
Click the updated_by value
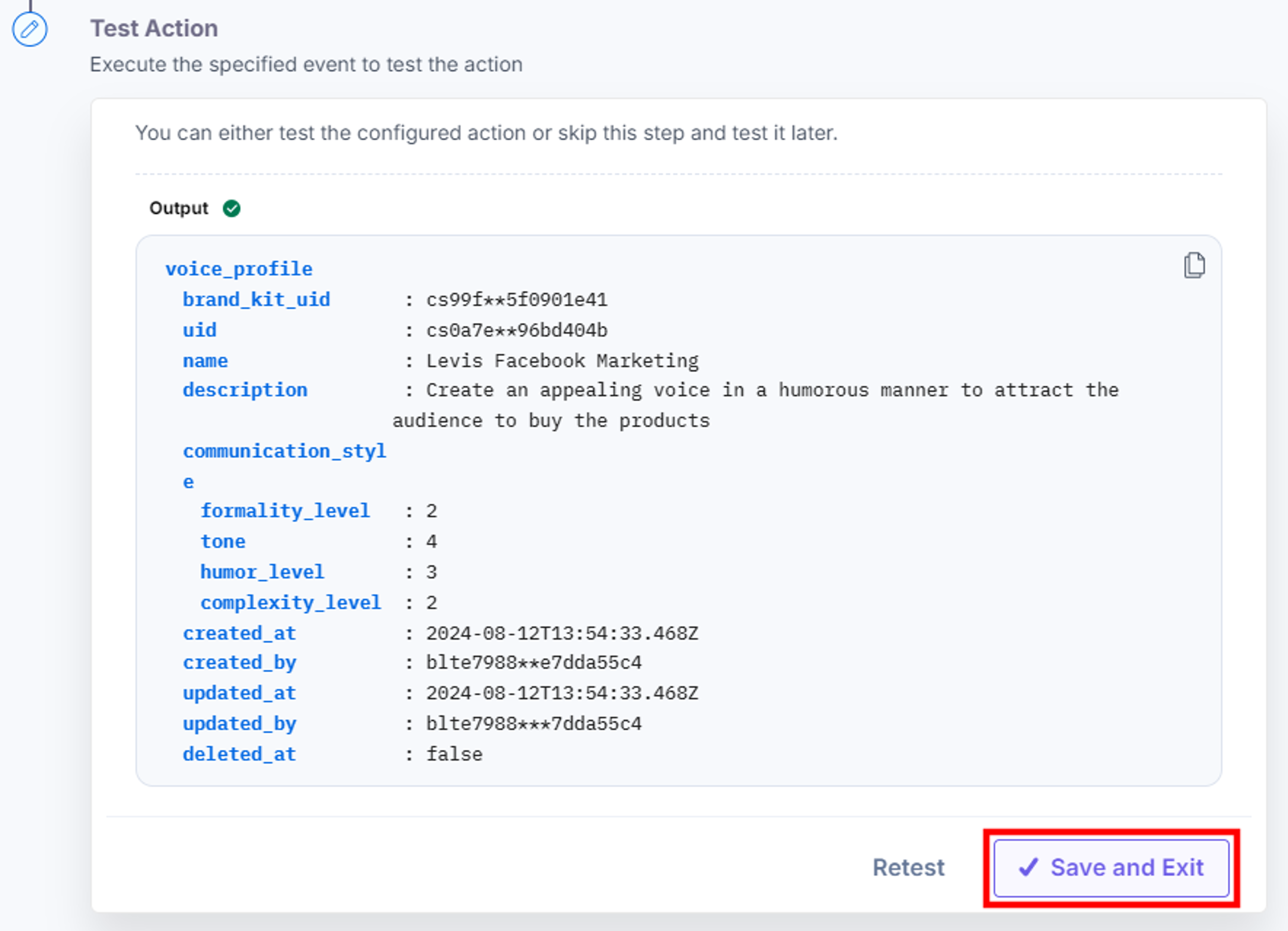click(x=534, y=724)
